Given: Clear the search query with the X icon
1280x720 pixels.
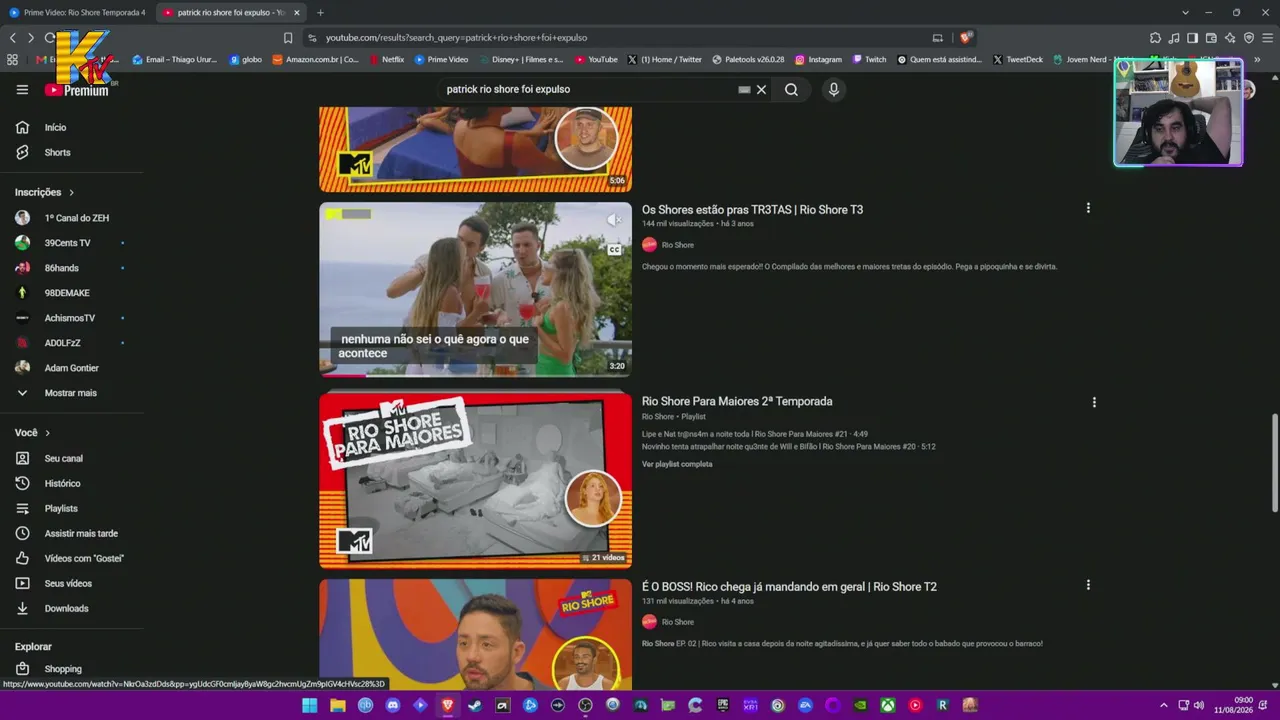Looking at the screenshot, I should (761, 89).
